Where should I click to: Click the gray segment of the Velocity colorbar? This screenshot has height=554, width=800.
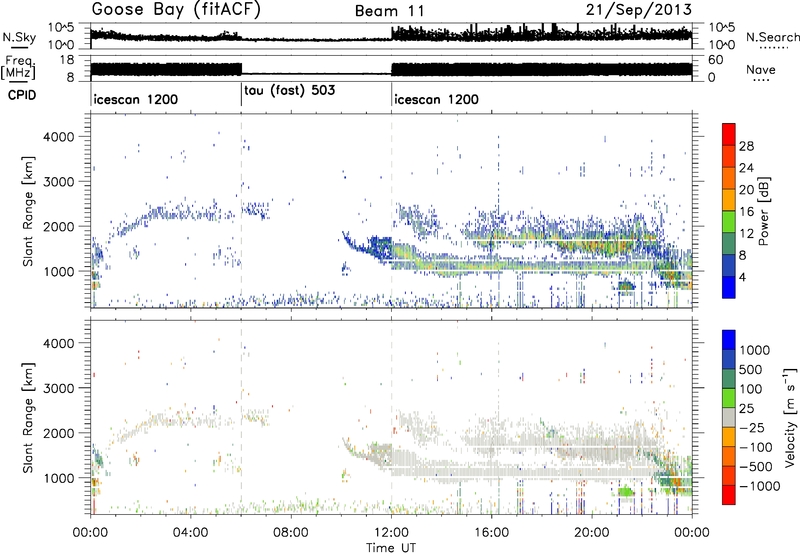click(x=729, y=418)
